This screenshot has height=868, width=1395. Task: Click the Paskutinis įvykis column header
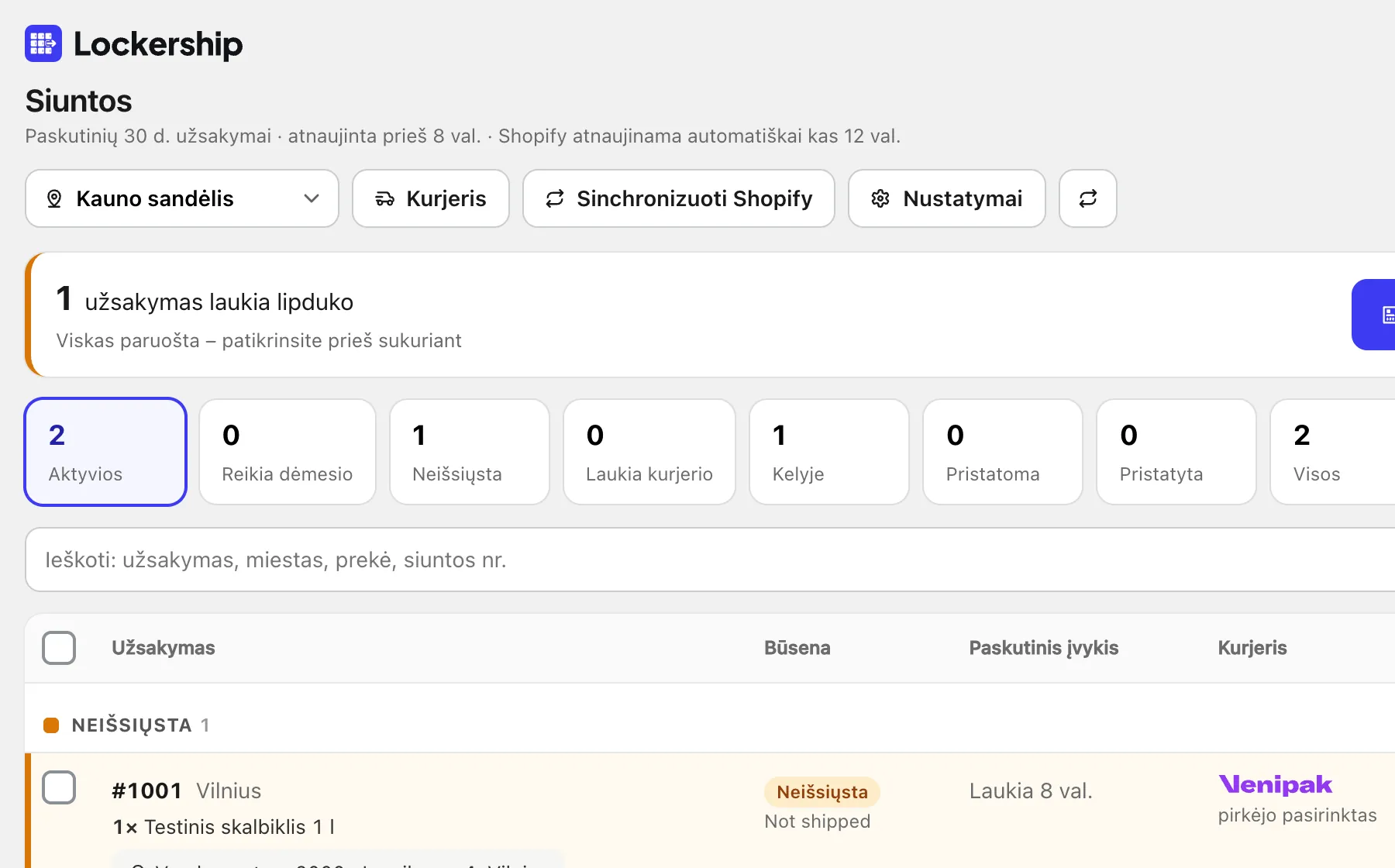coord(1044,648)
